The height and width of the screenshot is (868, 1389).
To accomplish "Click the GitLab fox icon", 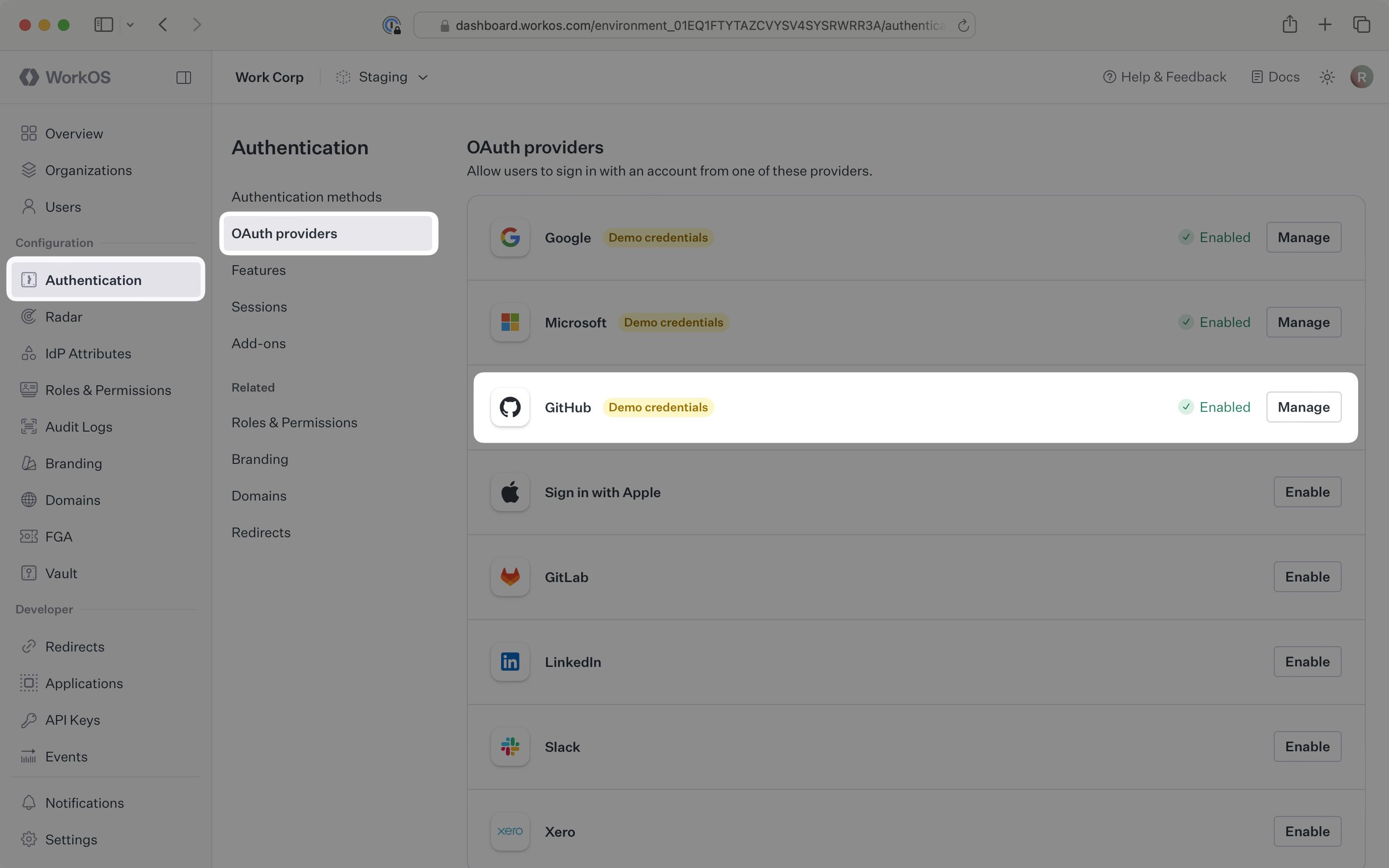I will 509,576.
